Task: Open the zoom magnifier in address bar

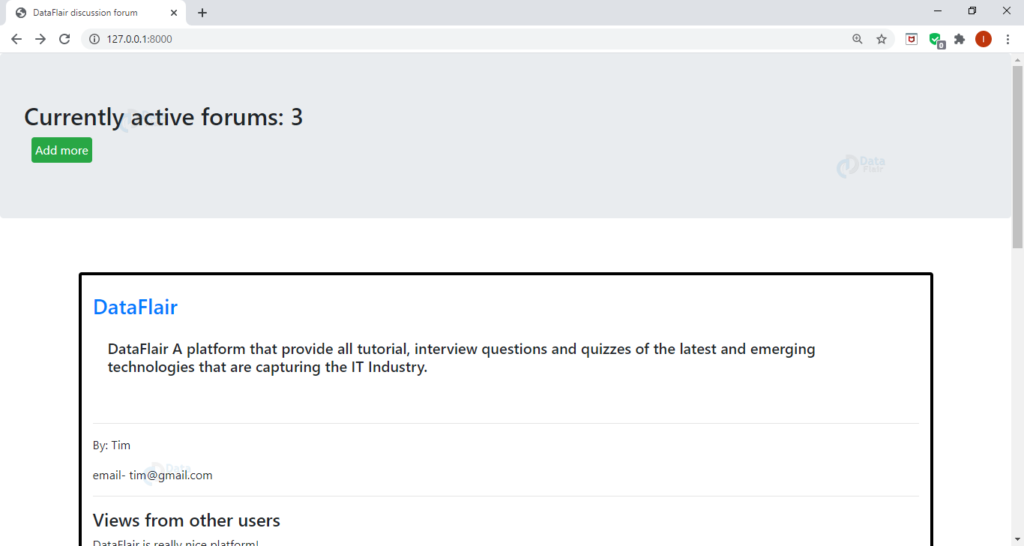Action: pyautogui.click(x=857, y=39)
